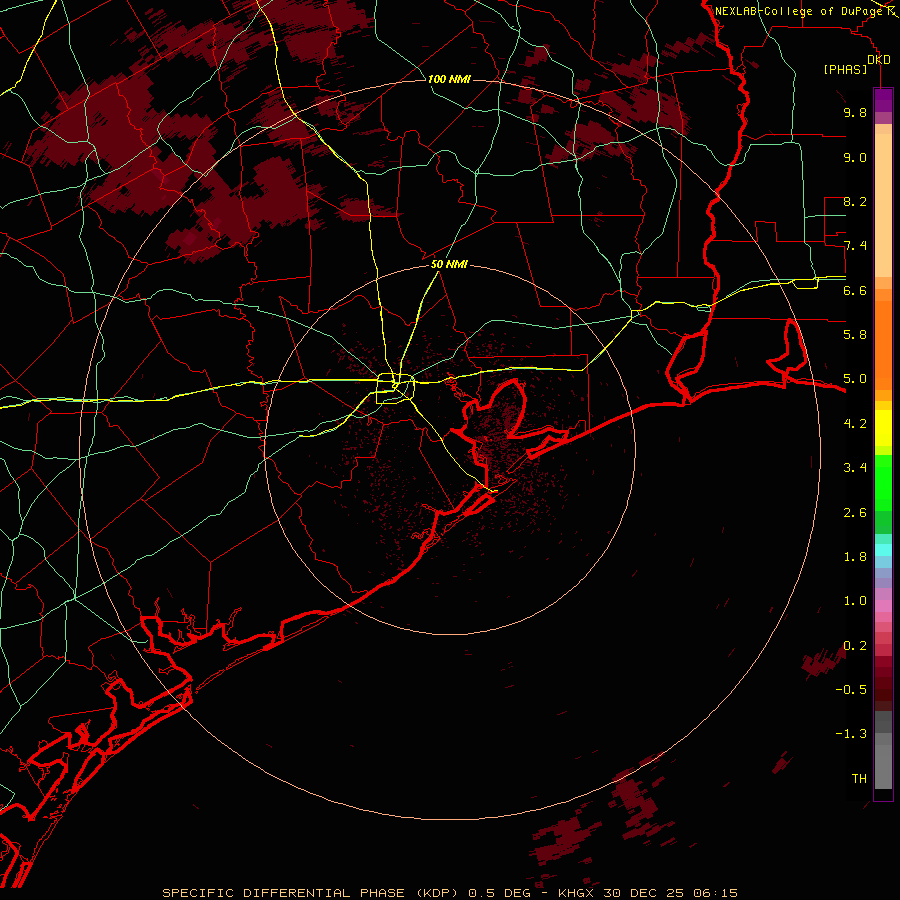Screen dimensions: 900x900
Task: Click the DKD text above the legend
Action: 879,59
